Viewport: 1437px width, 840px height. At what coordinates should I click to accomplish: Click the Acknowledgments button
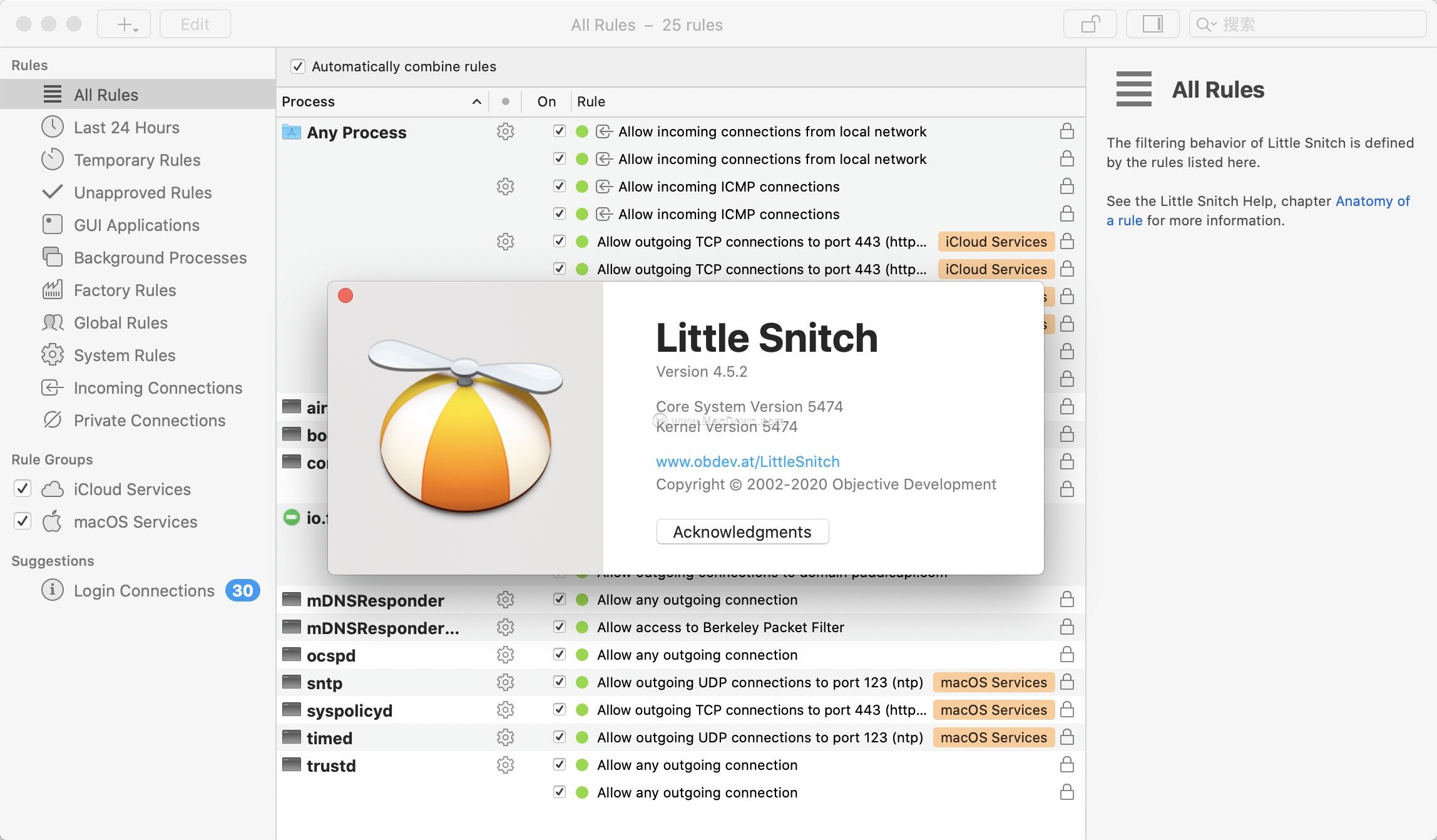pos(742,531)
